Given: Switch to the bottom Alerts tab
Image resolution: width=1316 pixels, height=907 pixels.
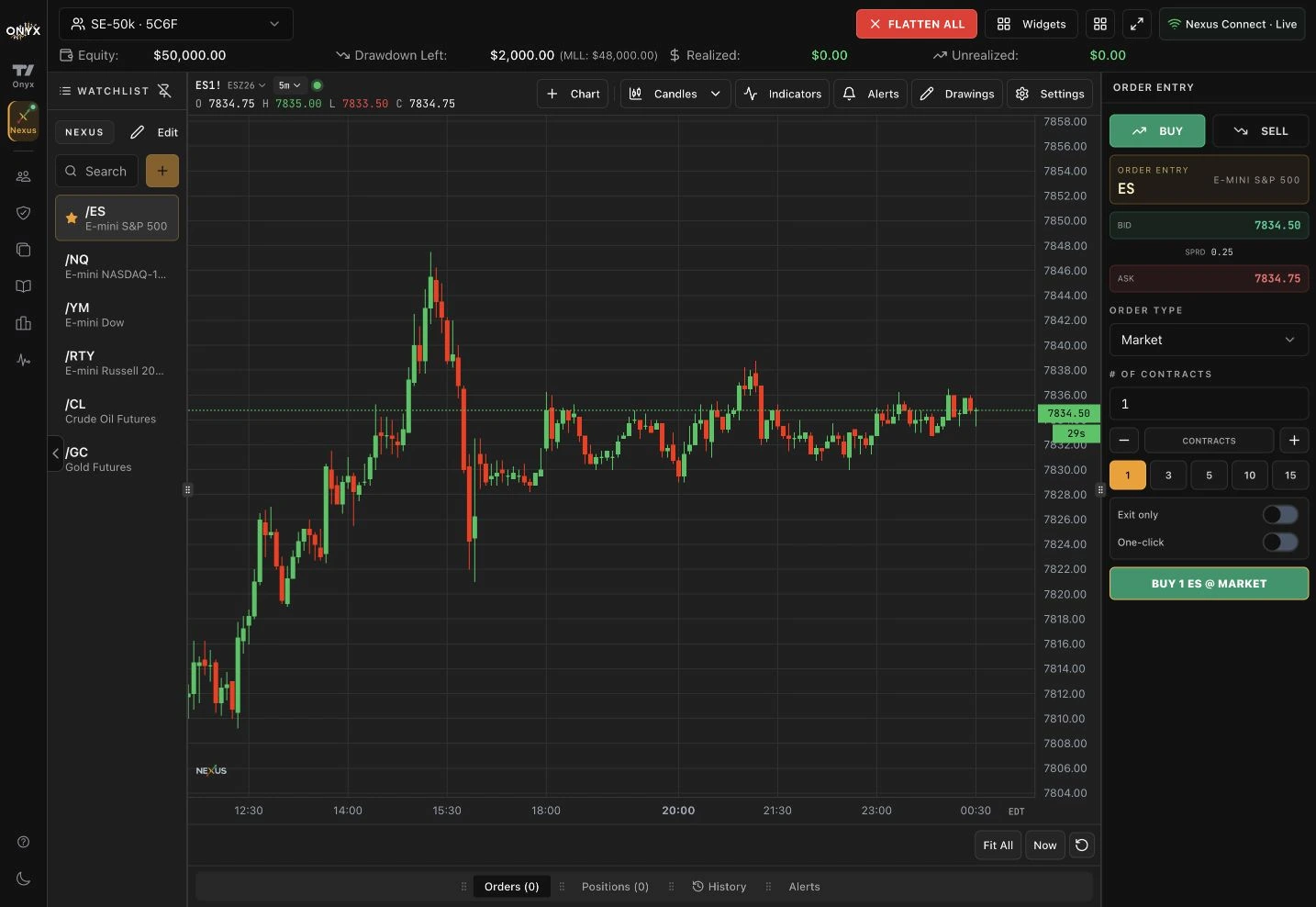Looking at the screenshot, I should point(805,887).
